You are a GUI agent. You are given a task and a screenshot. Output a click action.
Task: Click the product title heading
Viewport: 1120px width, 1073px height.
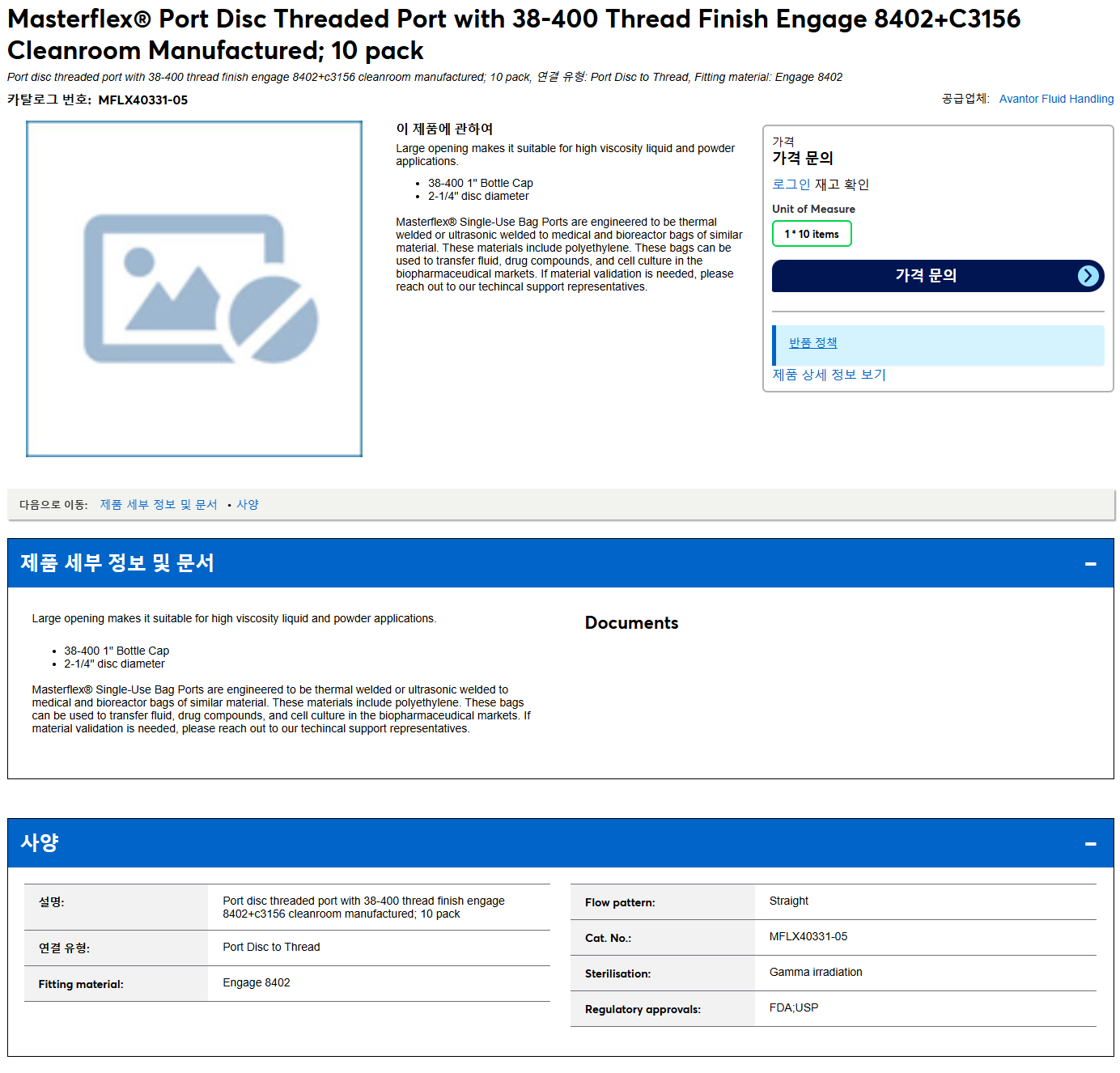click(x=514, y=35)
